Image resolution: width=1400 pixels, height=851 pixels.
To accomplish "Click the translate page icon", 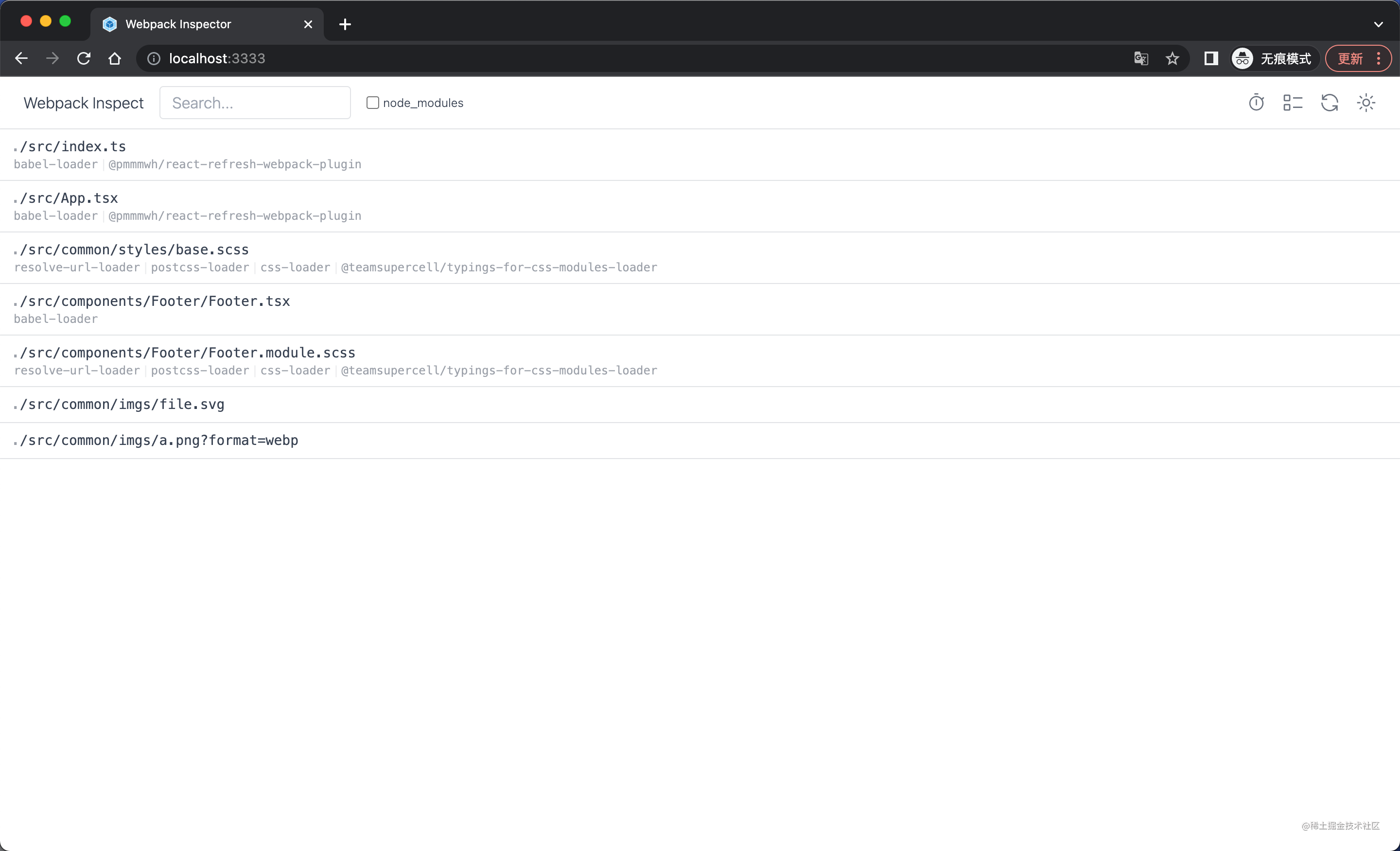I will [x=1141, y=58].
